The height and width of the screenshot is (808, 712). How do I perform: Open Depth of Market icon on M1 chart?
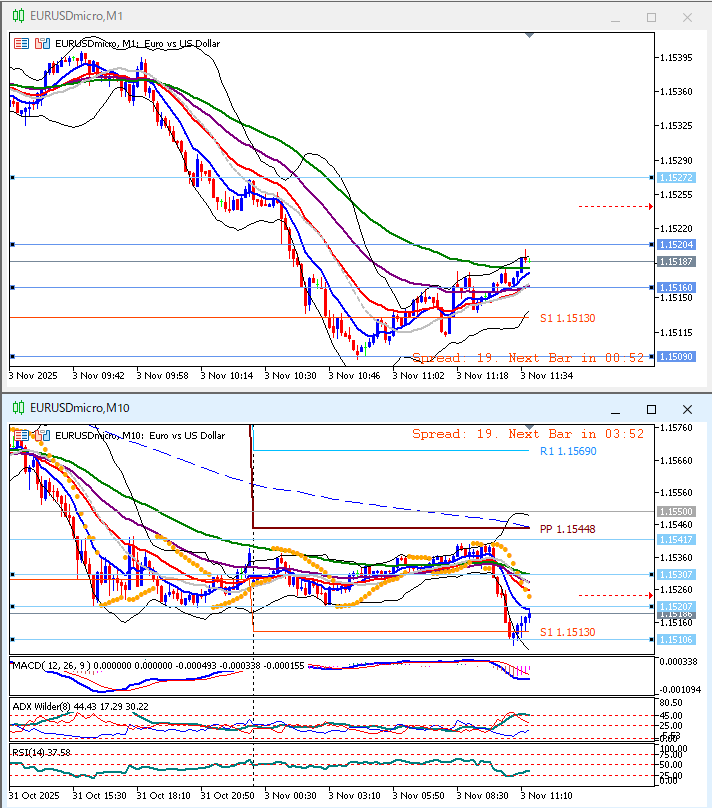point(42,43)
